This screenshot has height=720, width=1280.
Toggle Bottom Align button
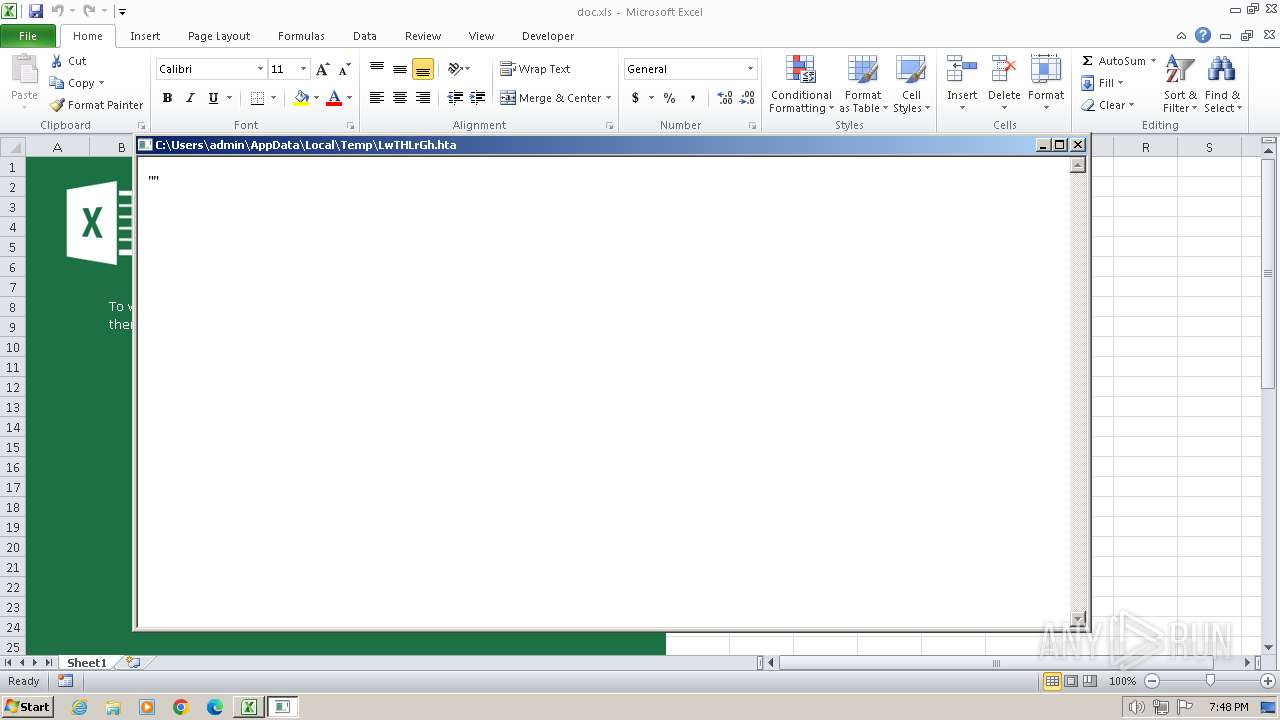pos(423,69)
